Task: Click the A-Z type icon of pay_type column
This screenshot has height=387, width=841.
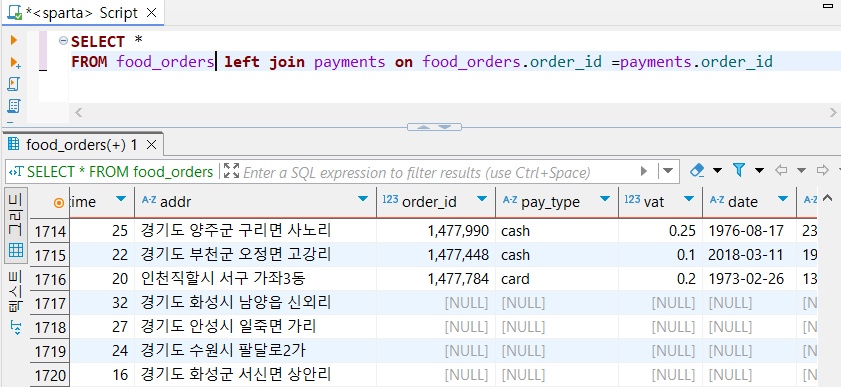Action: click(x=510, y=199)
